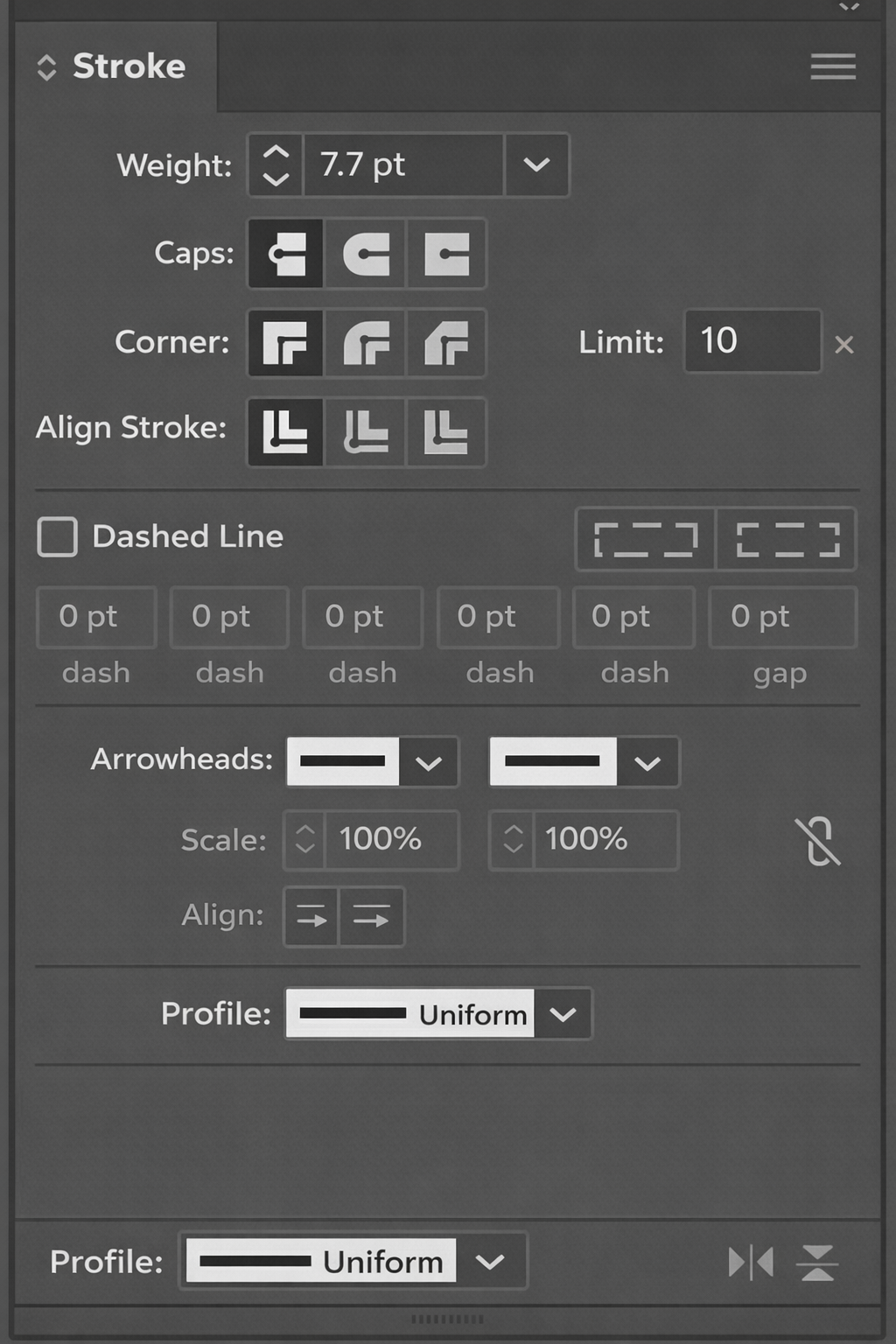Open the Weight dropdown arrow

536,164
